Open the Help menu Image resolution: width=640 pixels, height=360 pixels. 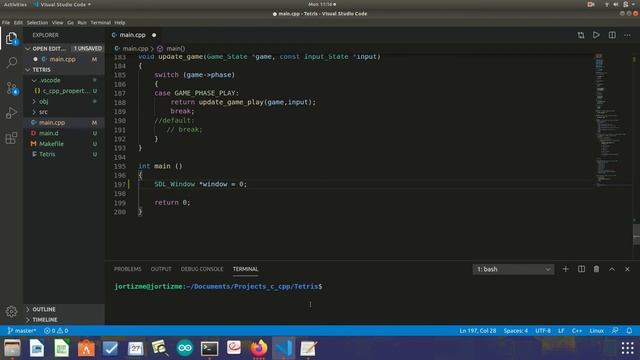click(x=120, y=22)
